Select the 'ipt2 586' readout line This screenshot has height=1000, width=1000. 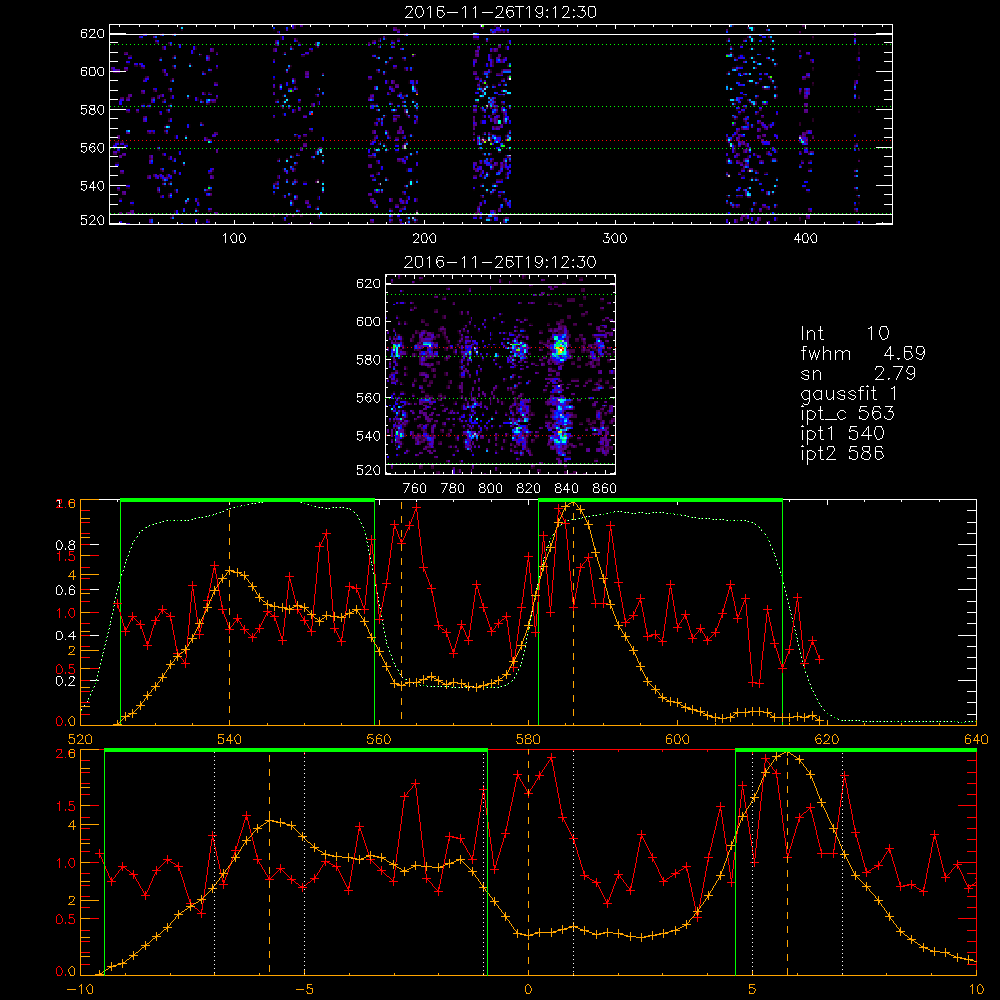(842, 453)
